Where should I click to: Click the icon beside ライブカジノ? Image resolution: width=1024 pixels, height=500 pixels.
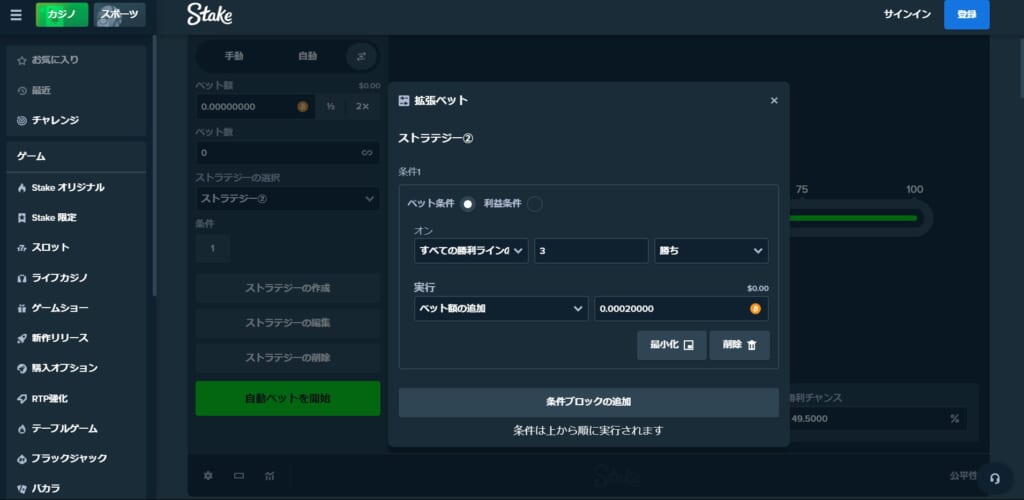(22, 278)
